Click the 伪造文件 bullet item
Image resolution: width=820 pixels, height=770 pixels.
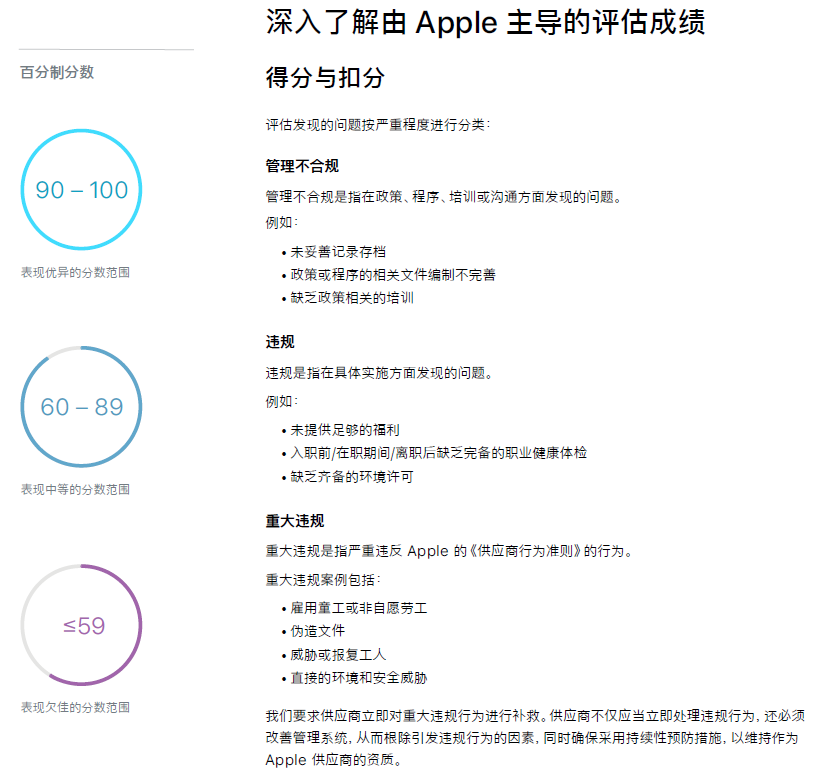coord(317,631)
